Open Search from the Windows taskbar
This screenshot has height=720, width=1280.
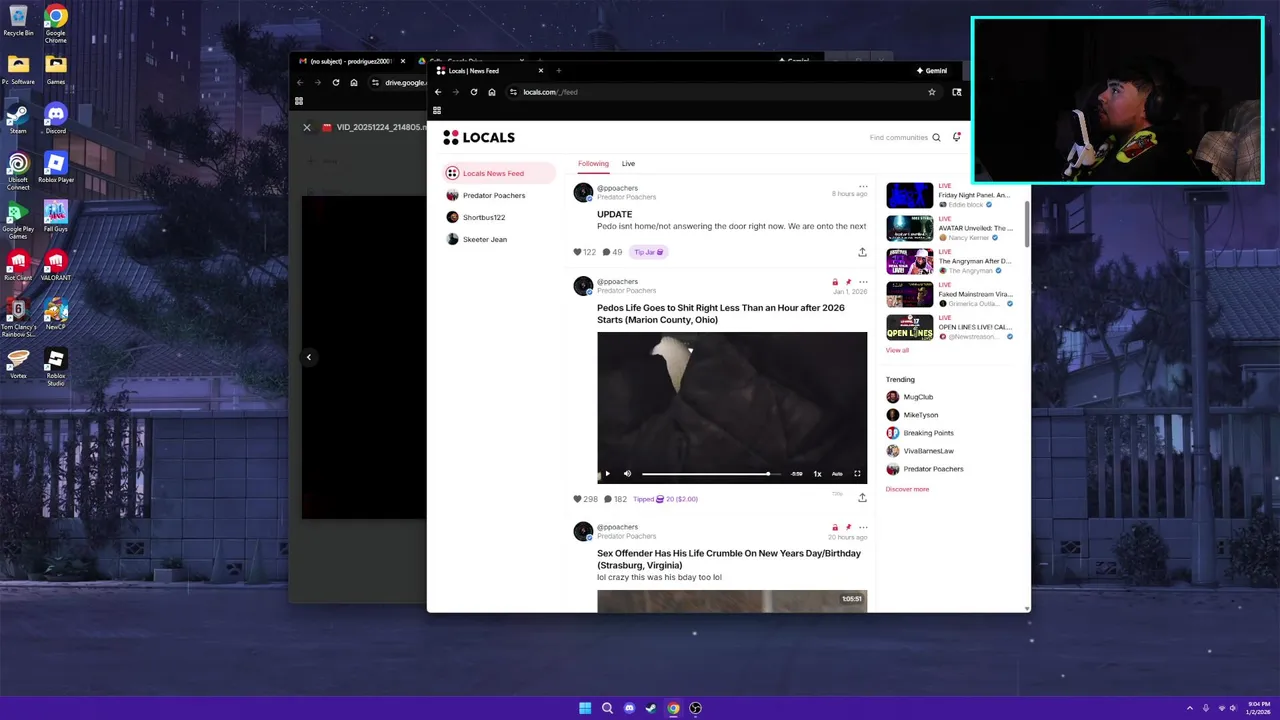click(x=607, y=708)
